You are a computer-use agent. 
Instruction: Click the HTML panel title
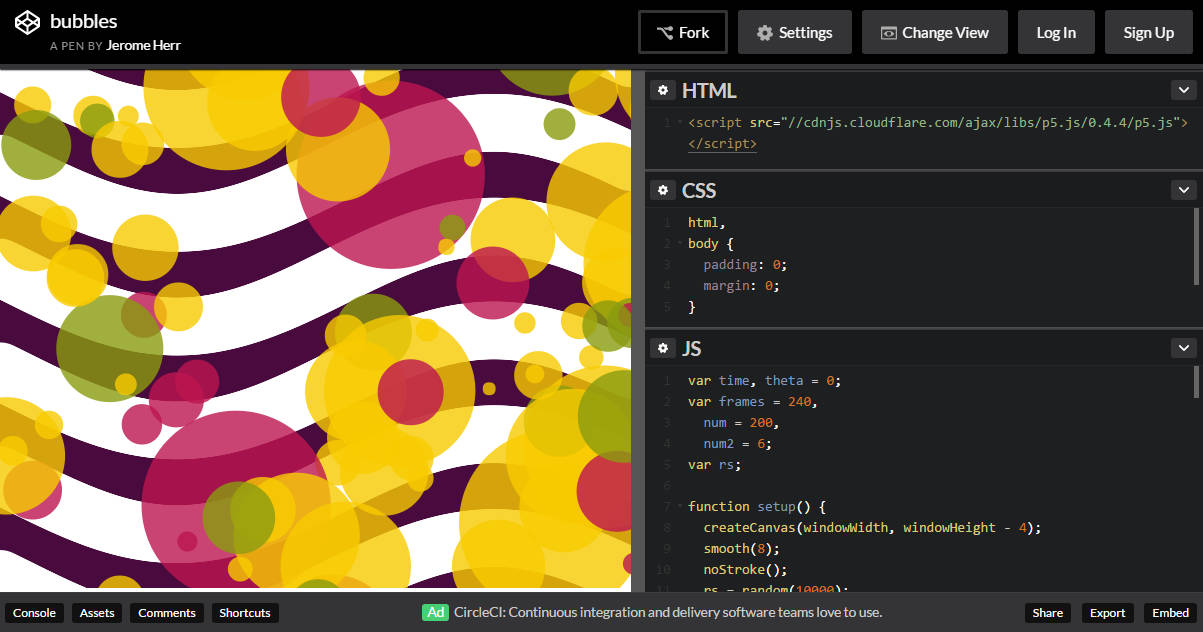pos(709,90)
